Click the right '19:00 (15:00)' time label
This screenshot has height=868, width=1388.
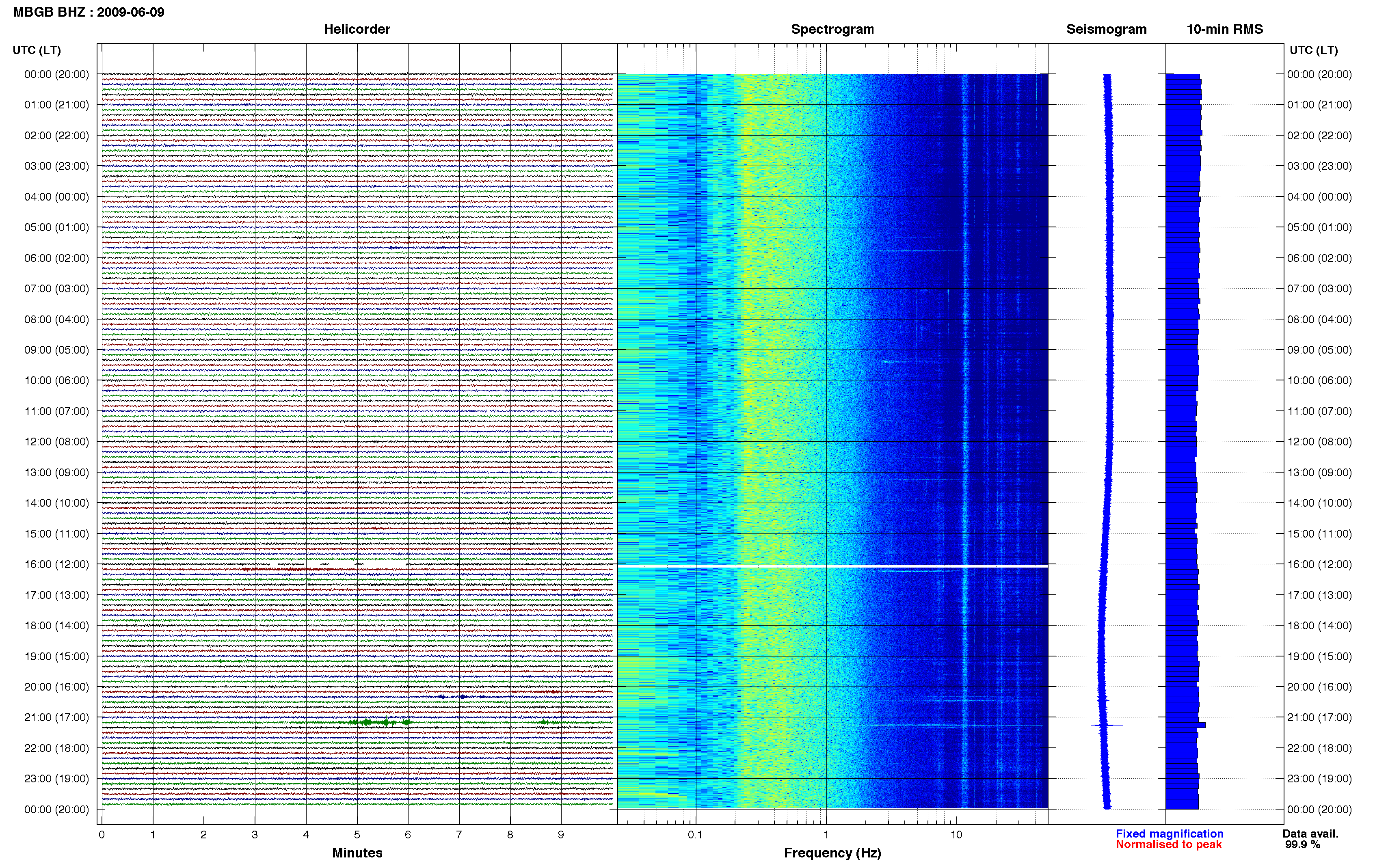point(1319,656)
